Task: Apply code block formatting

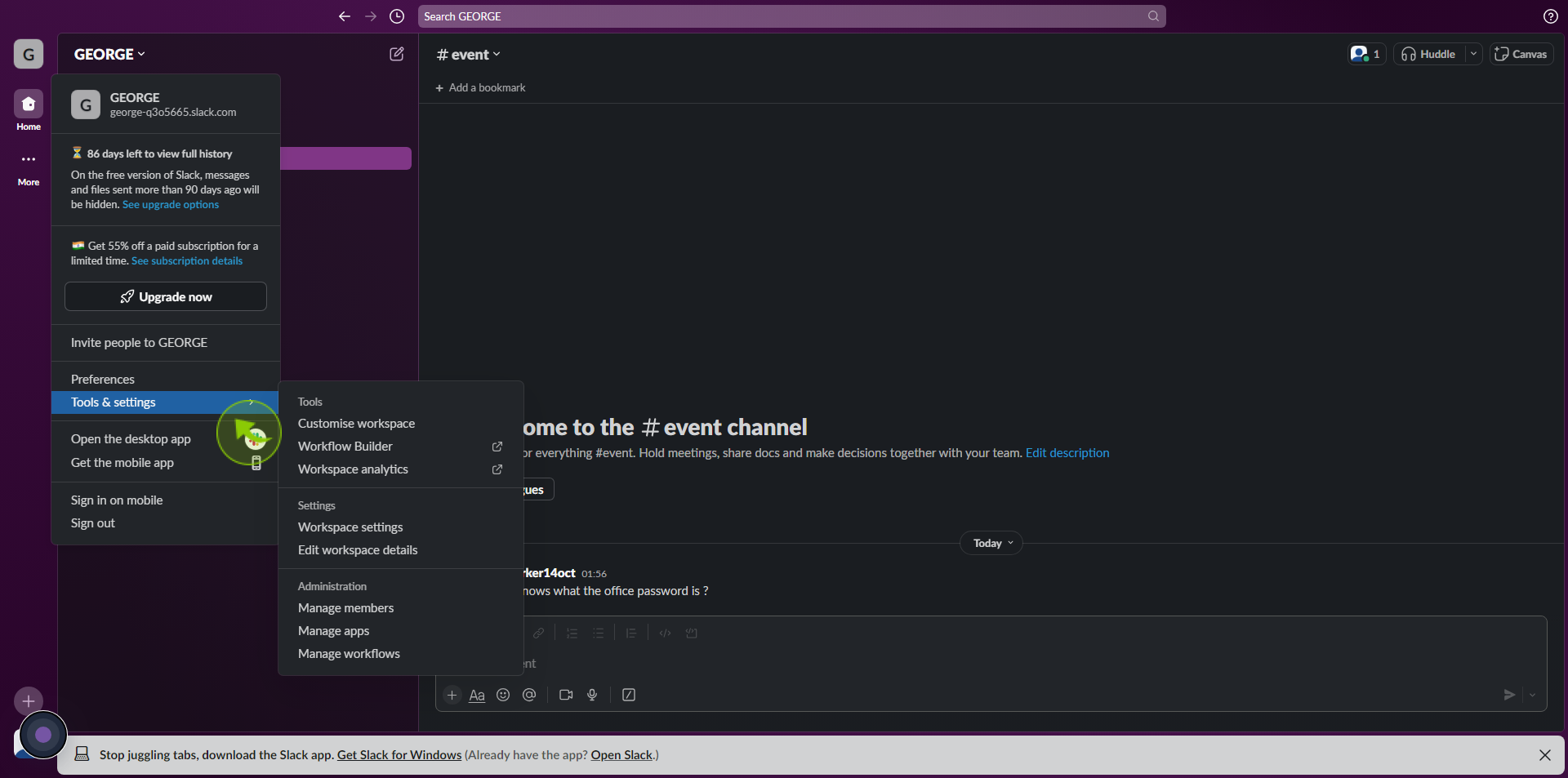Action: click(692, 633)
